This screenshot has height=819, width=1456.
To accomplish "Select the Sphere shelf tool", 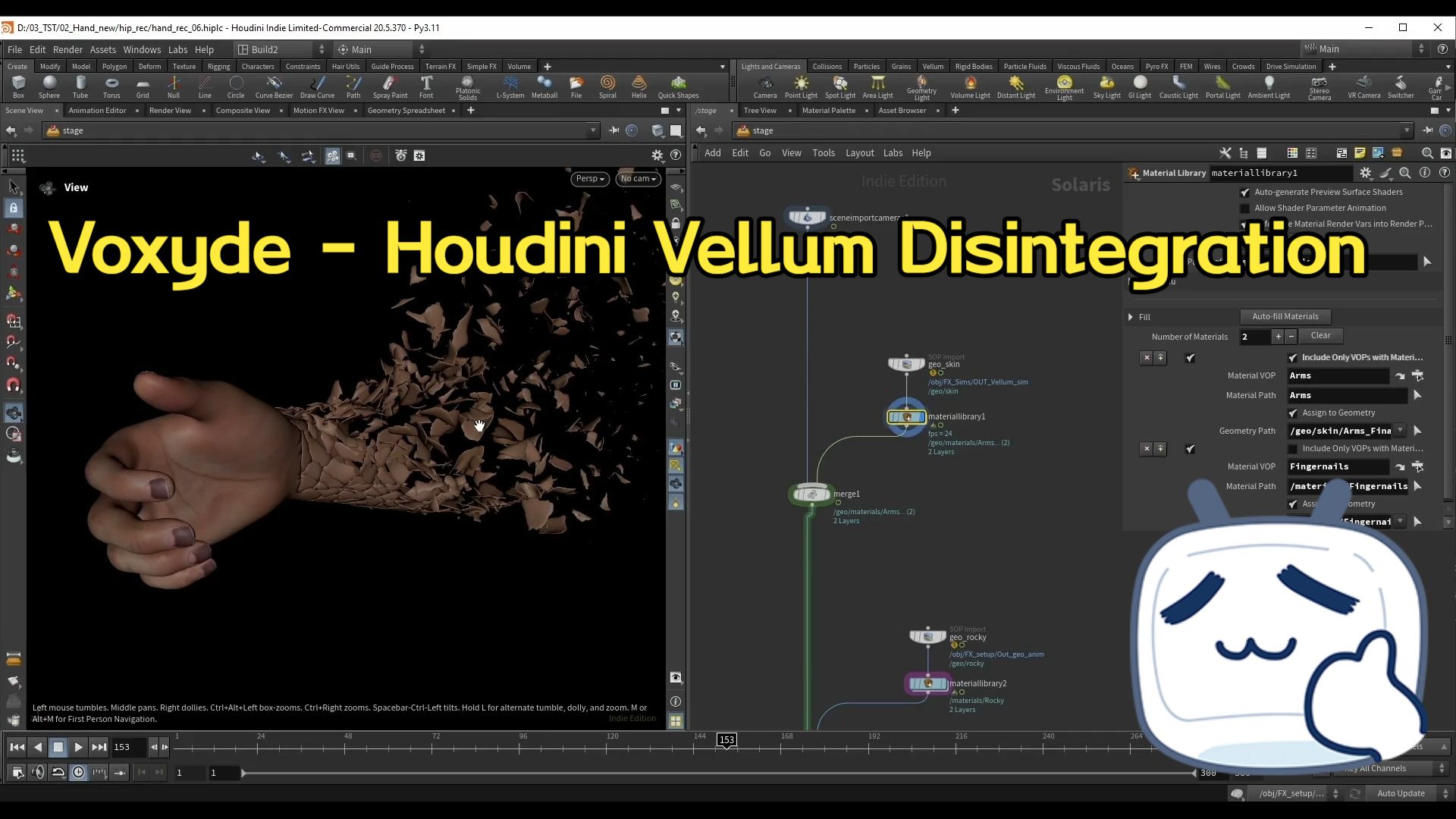I will tap(49, 86).
